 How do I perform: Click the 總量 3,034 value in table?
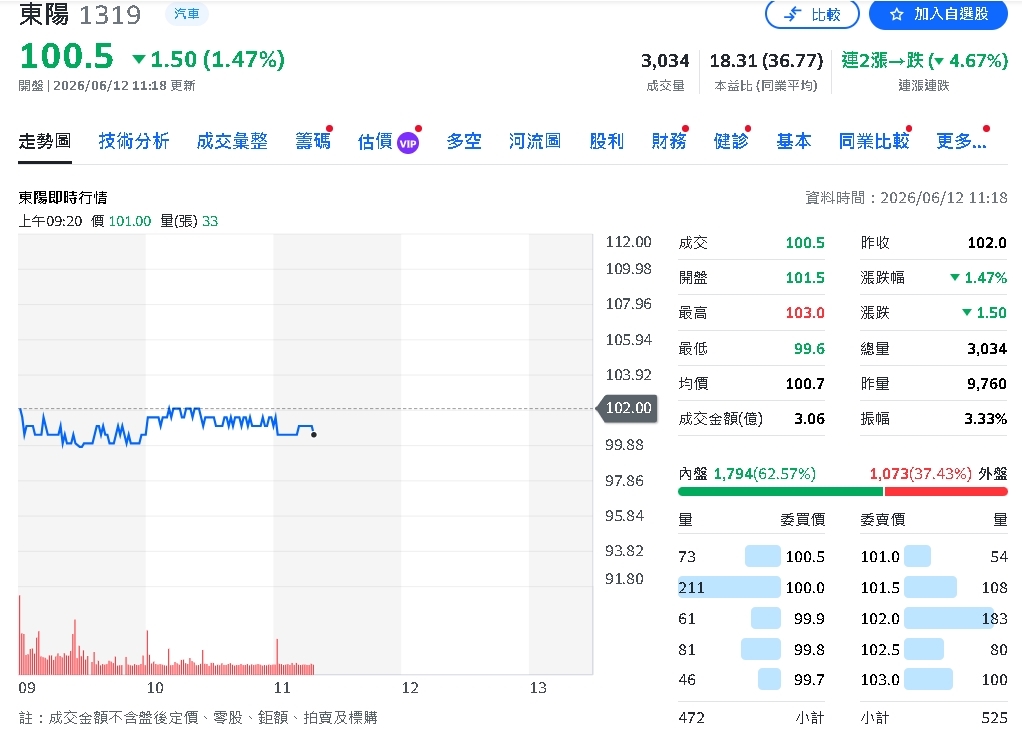[987, 349]
